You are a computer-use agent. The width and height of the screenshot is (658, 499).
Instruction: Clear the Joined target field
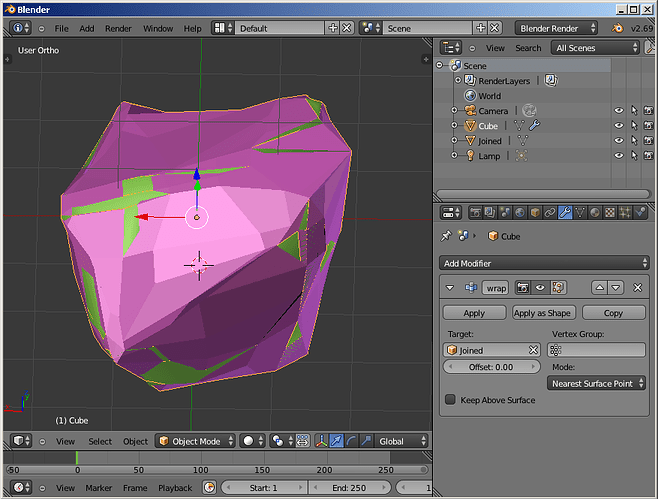click(533, 350)
